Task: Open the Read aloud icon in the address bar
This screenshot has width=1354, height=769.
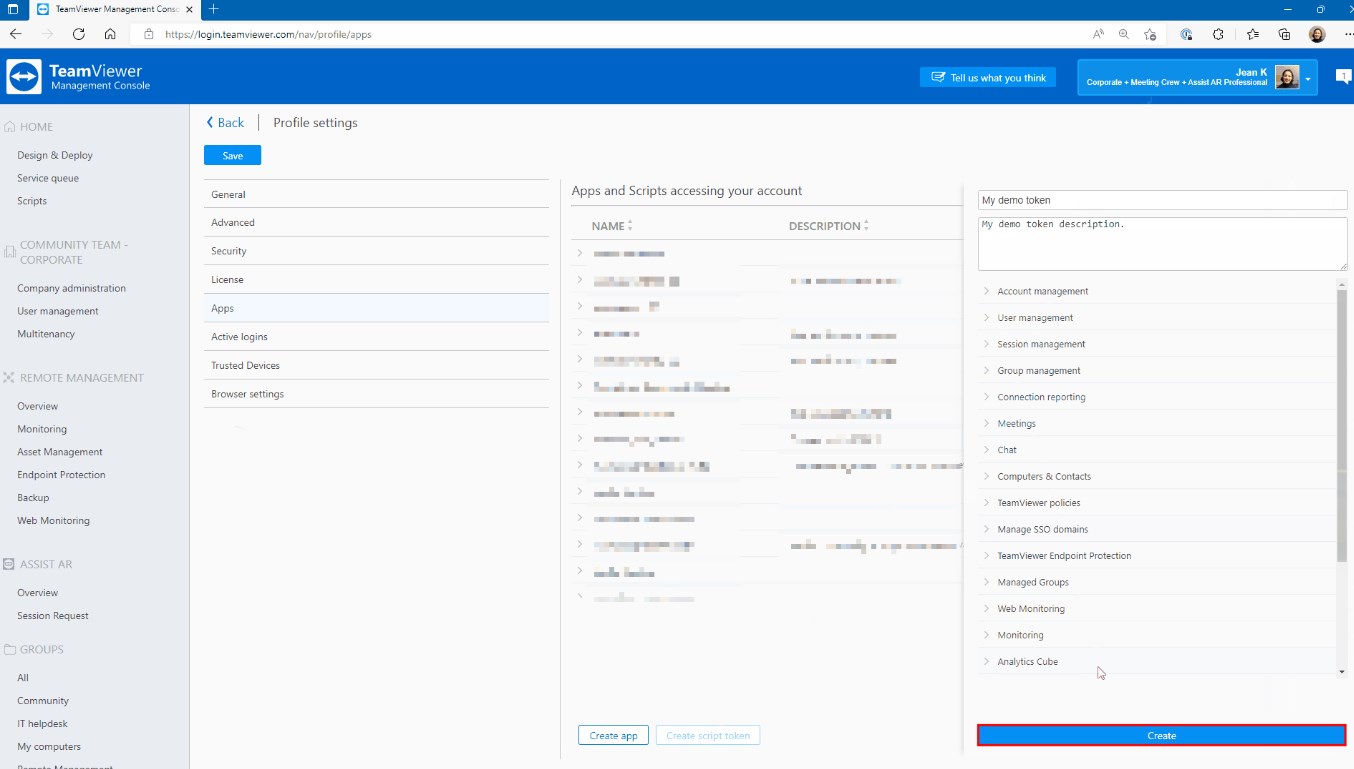Action: click(1098, 34)
